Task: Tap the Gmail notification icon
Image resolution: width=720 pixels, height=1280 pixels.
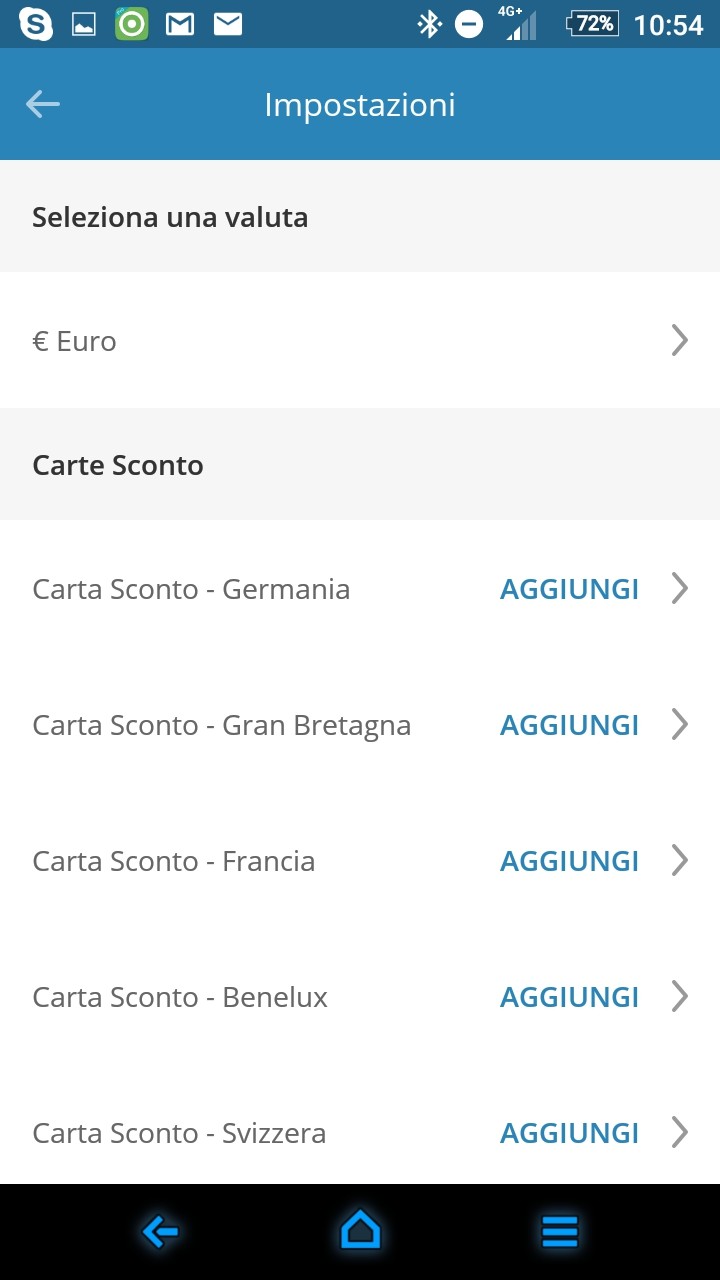Action: (x=180, y=24)
